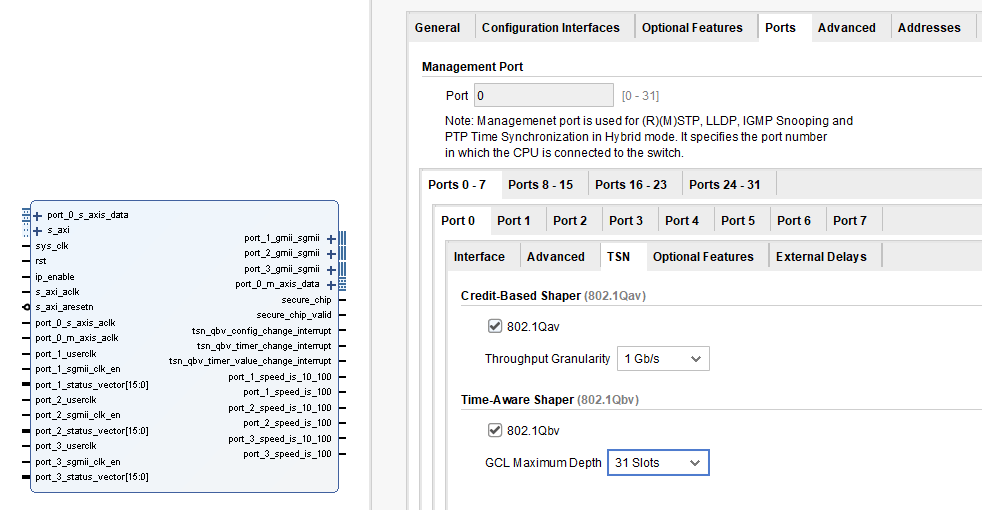Viewport: 982px width, 510px height.
Task: Switch to the Port 3 tab
Action: coord(626,220)
